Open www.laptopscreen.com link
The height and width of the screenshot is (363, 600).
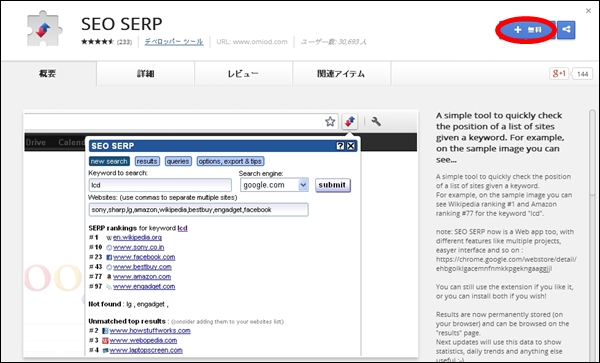tap(146, 350)
